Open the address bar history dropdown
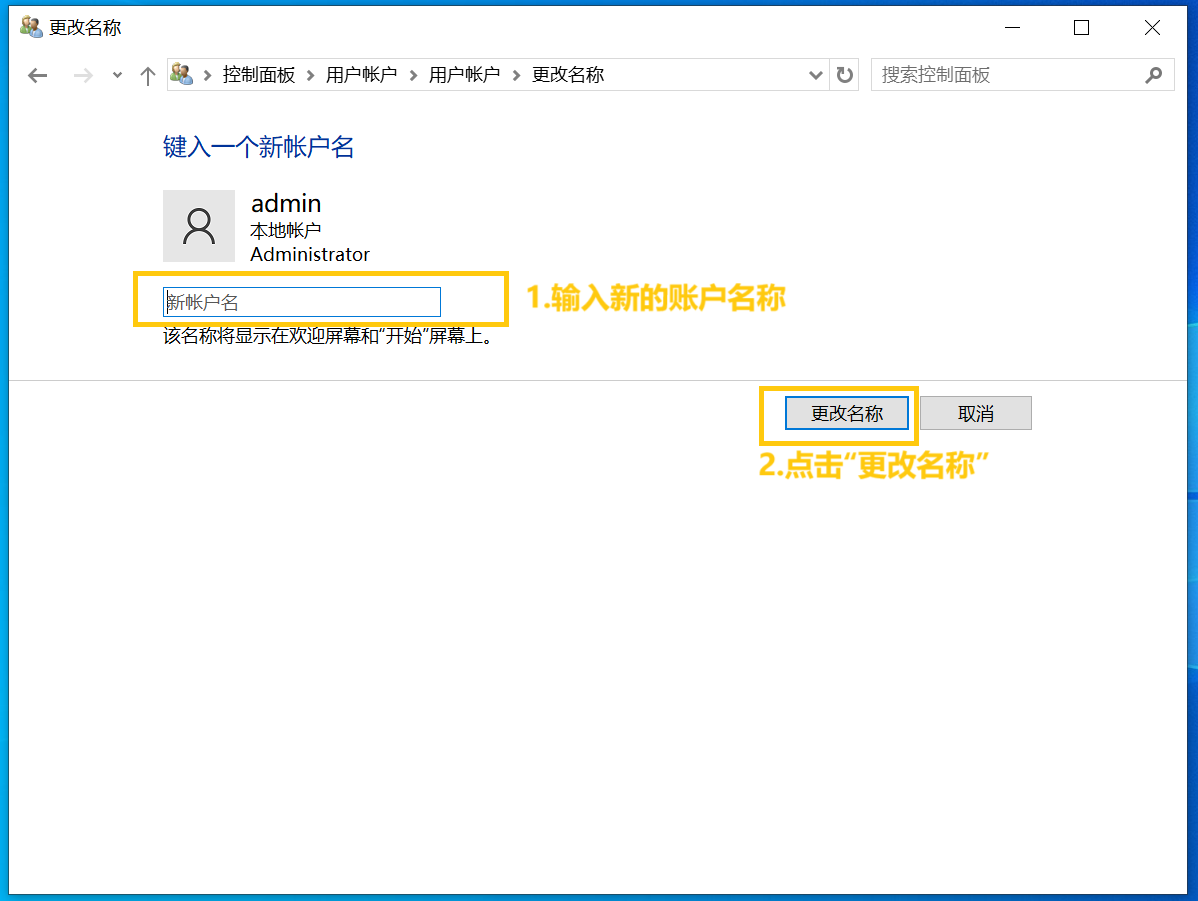1198x901 pixels. pos(815,75)
